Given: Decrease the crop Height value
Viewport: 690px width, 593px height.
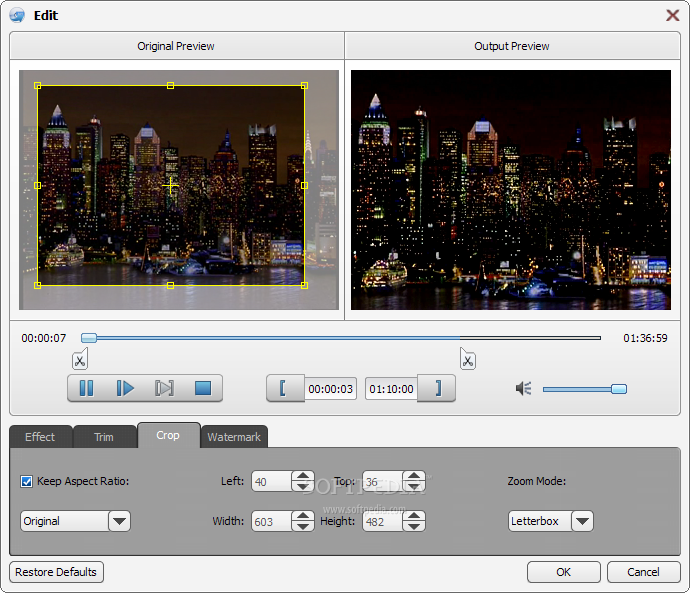Looking at the screenshot, I should 414,526.
